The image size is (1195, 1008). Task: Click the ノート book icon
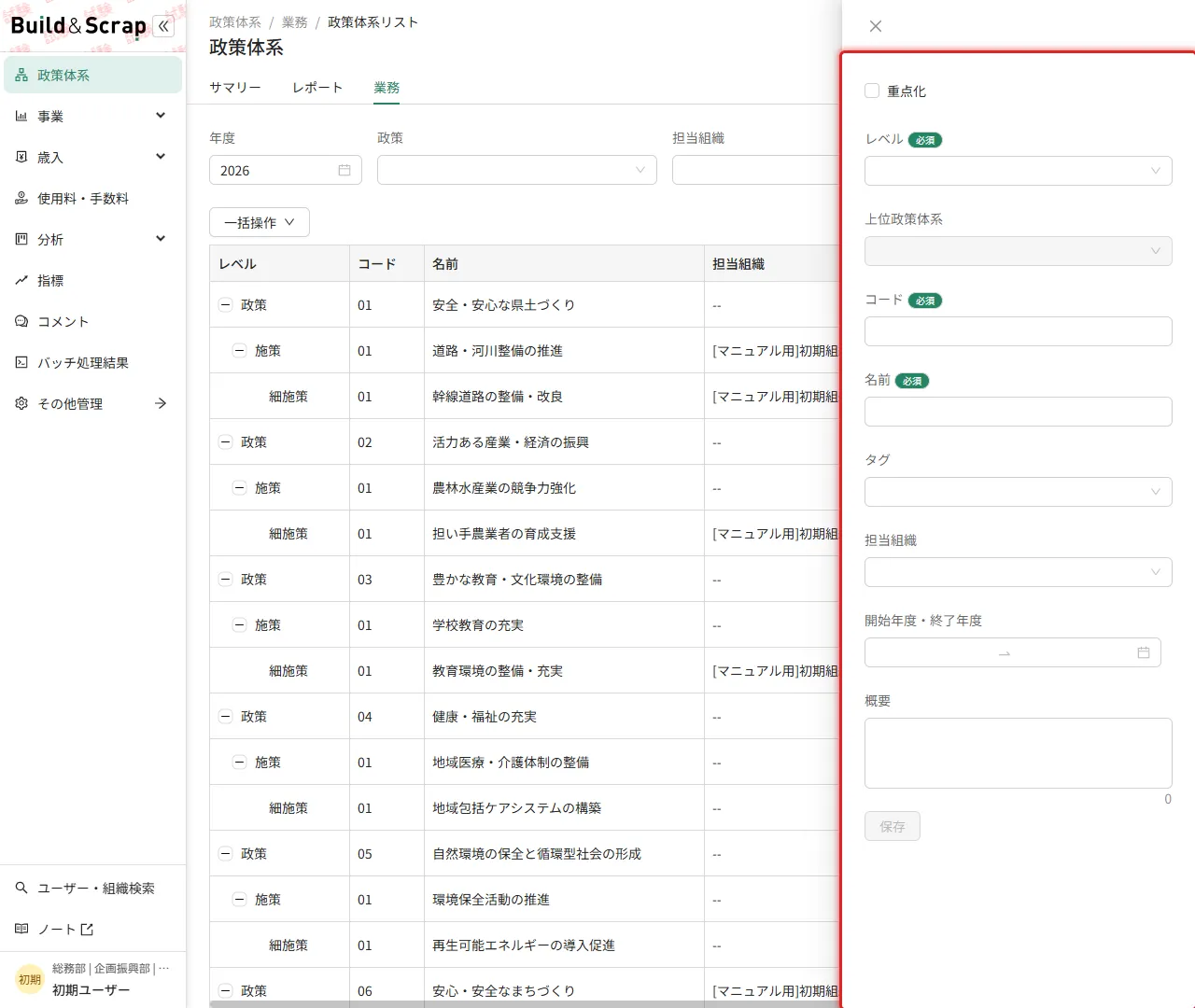pyautogui.click(x=21, y=930)
